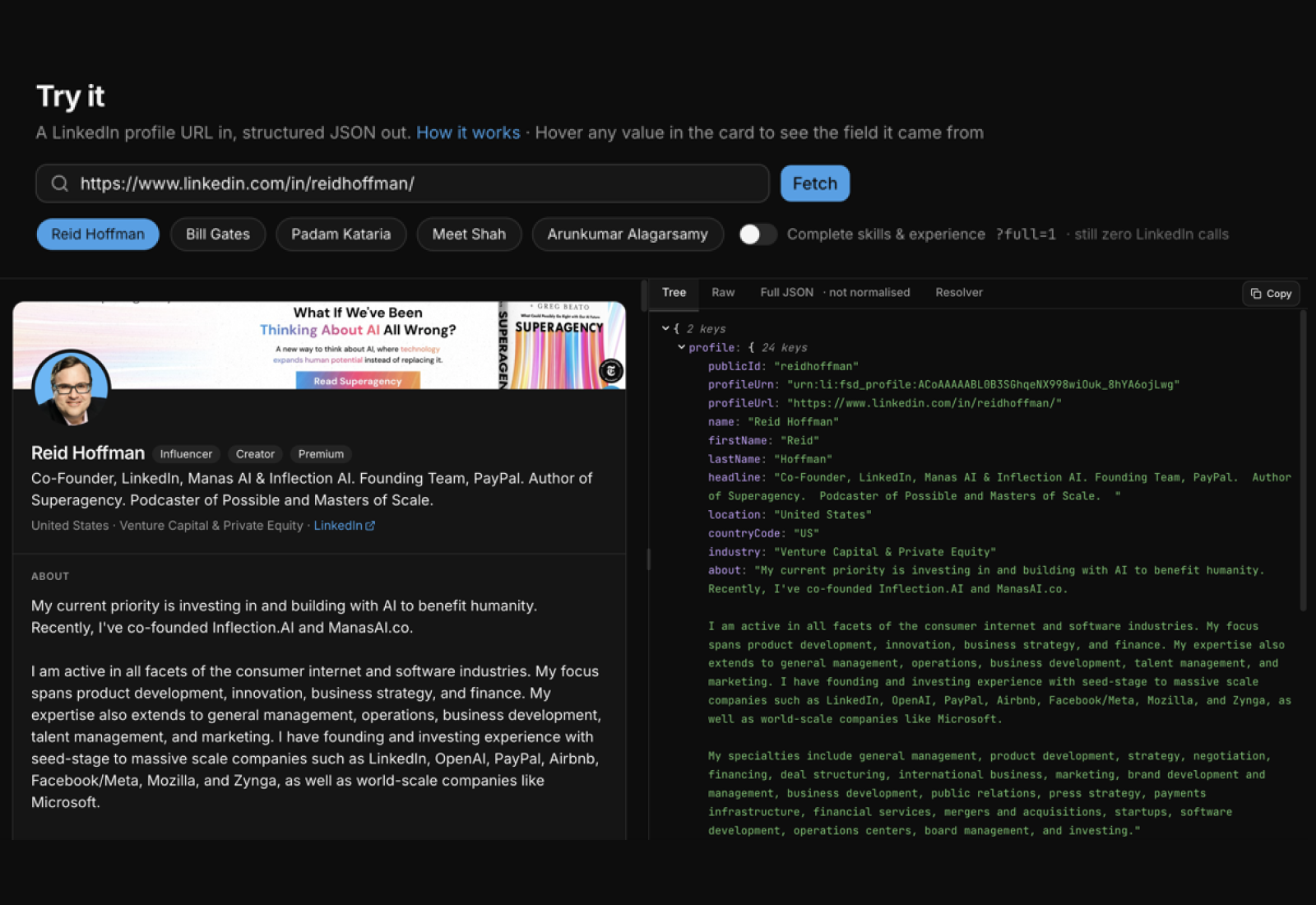Switch to the Tree tab
The height and width of the screenshot is (905, 1316).
click(674, 292)
